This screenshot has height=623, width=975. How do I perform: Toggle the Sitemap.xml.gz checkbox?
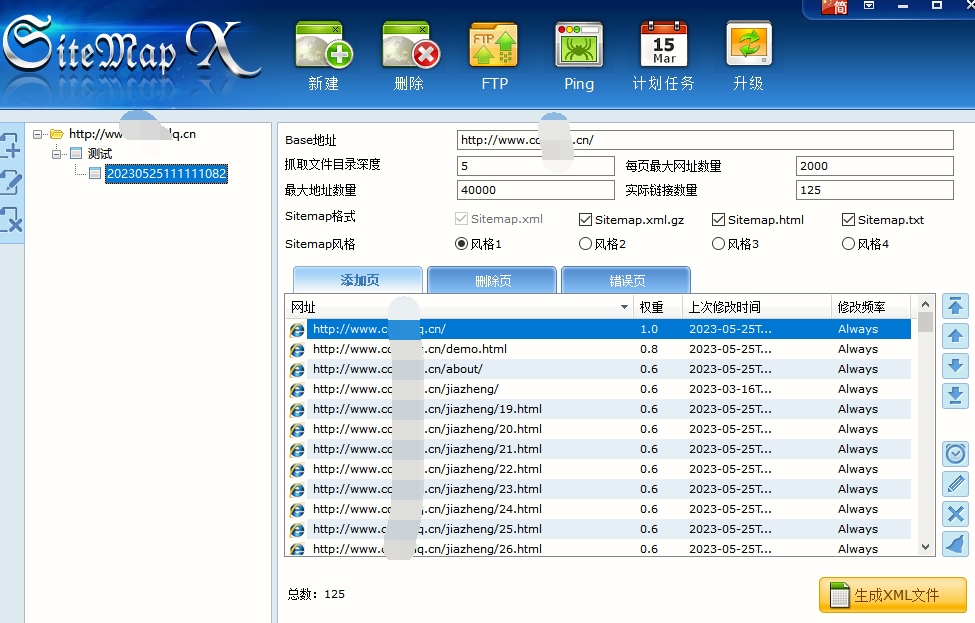click(585, 219)
